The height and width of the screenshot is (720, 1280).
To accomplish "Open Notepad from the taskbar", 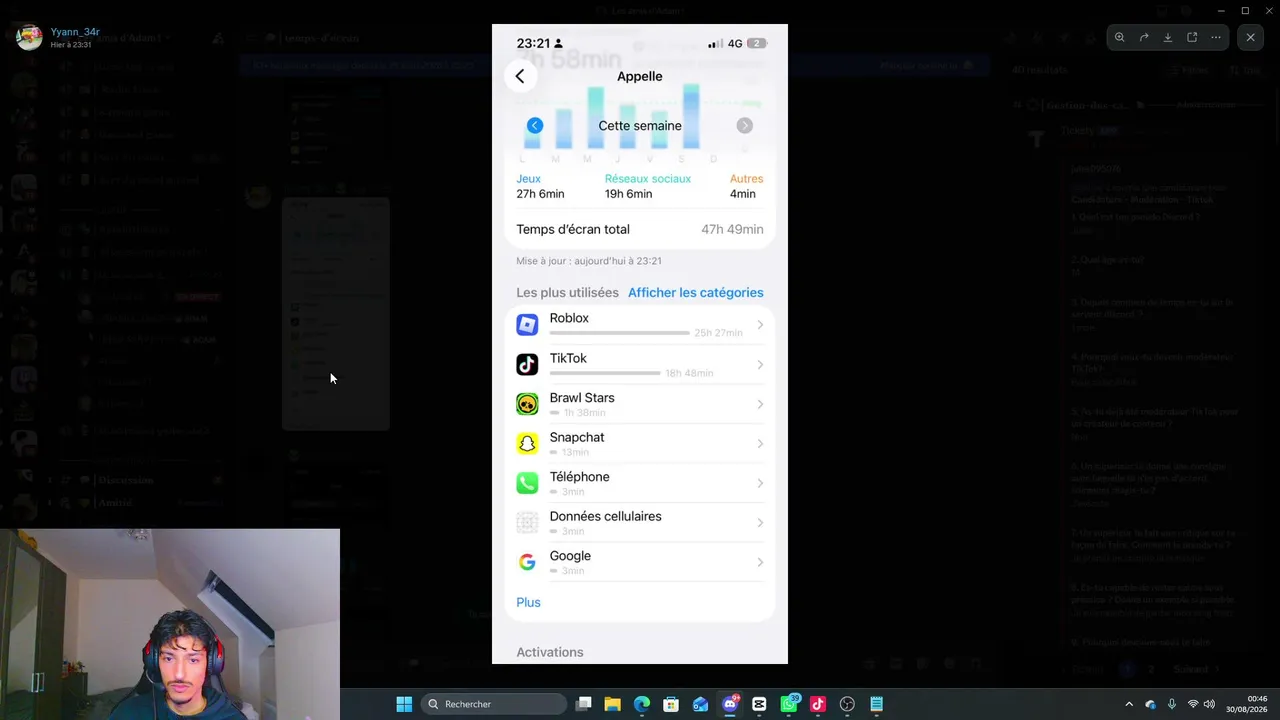I will (x=876, y=704).
